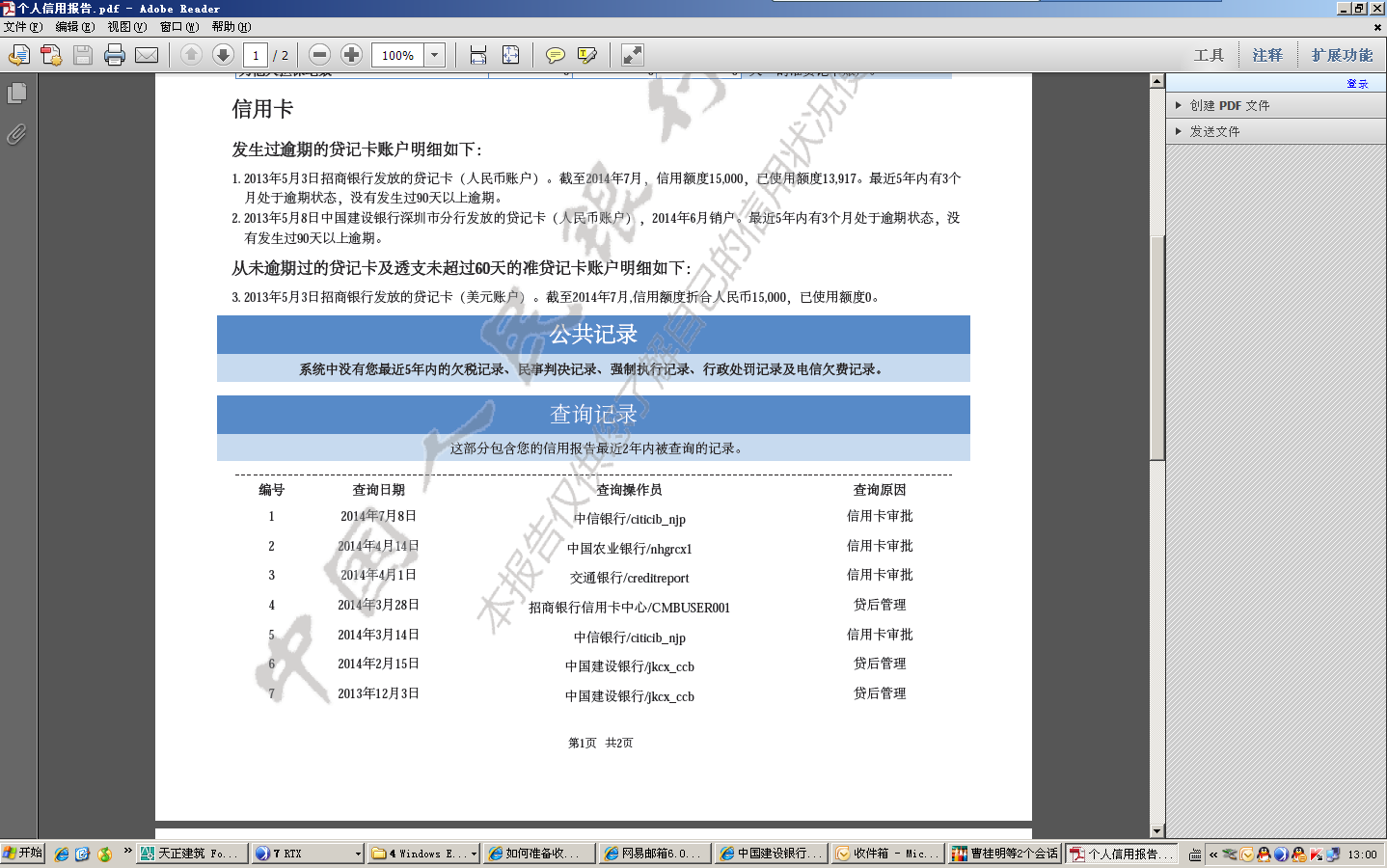Show more quick launch items chevron
The height and width of the screenshot is (868, 1387).
(127, 850)
